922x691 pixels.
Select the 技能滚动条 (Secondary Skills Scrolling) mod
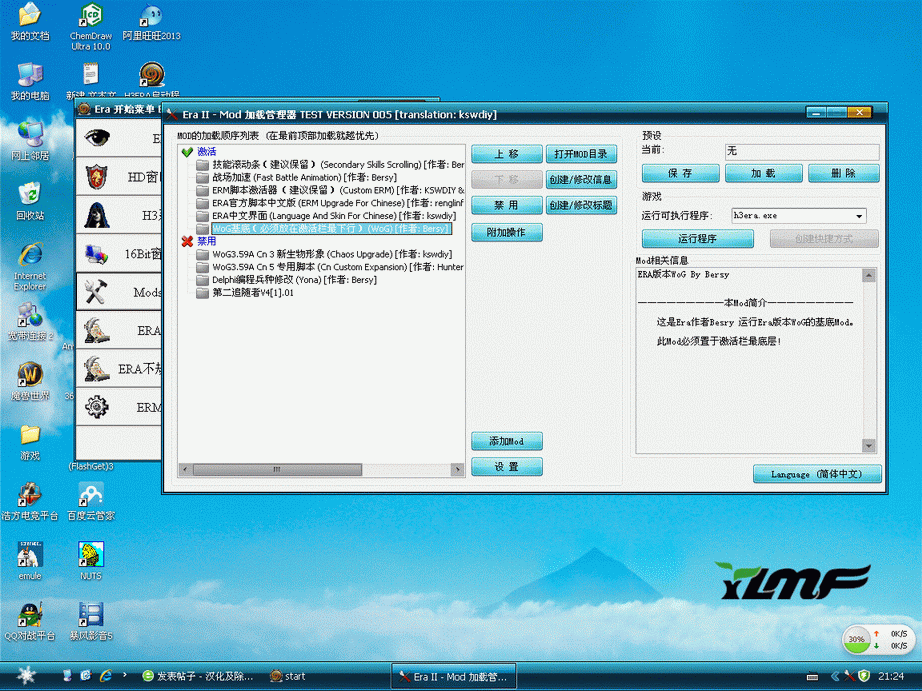pyautogui.click(x=338, y=165)
